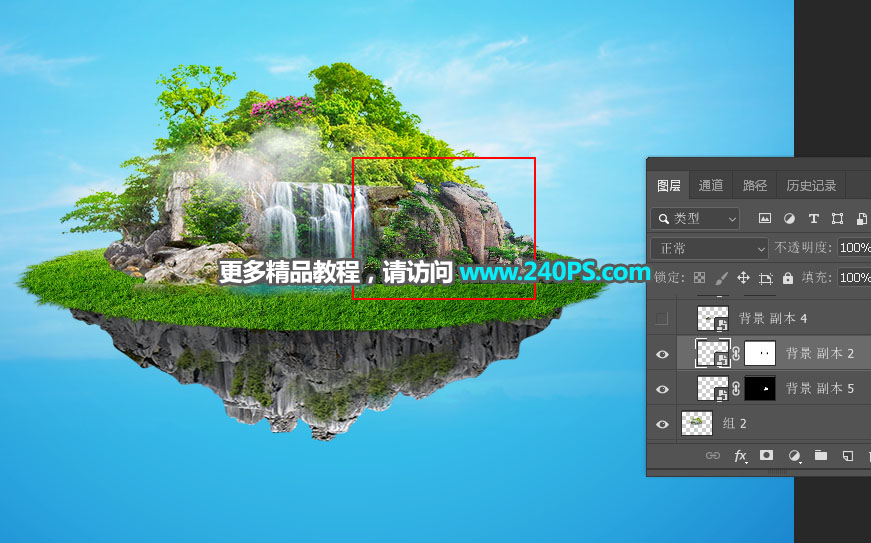The height and width of the screenshot is (543, 871).
Task: Select white layer mask of 背景 副本 2
Action: click(760, 354)
